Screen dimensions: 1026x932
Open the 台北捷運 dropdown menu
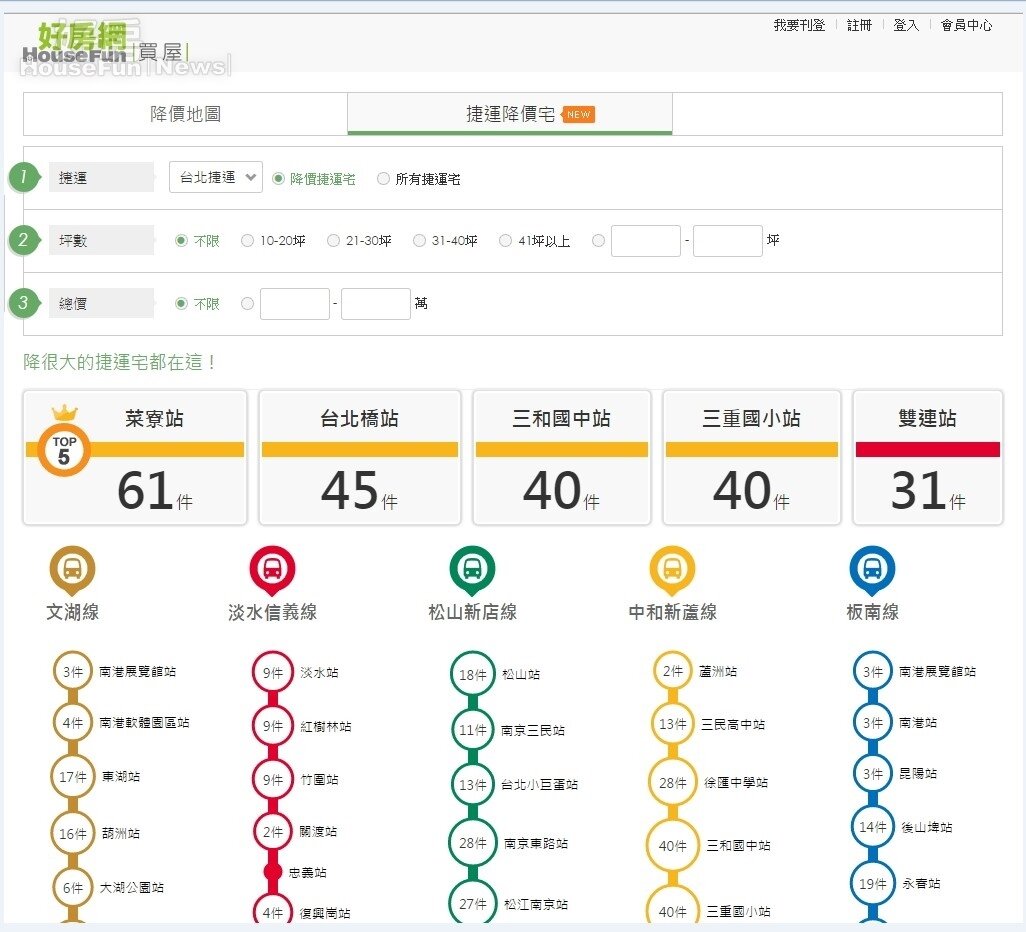pos(214,177)
